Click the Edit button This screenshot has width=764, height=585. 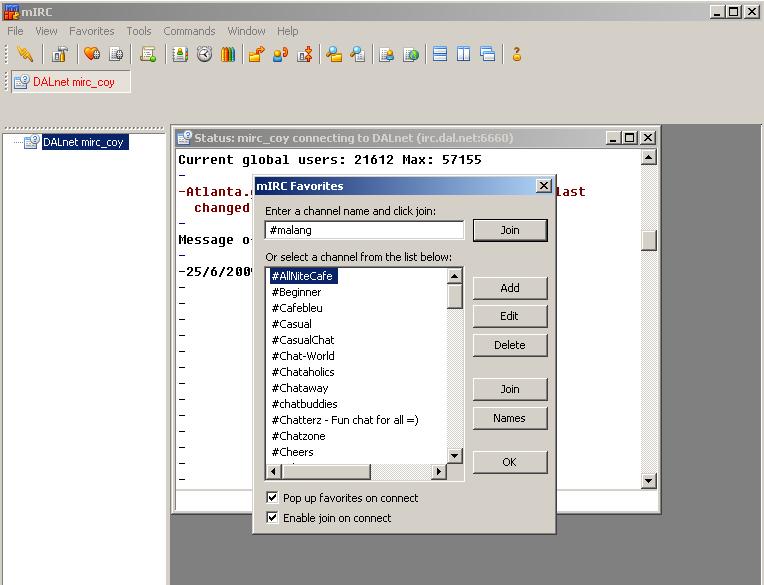click(x=510, y=316)
